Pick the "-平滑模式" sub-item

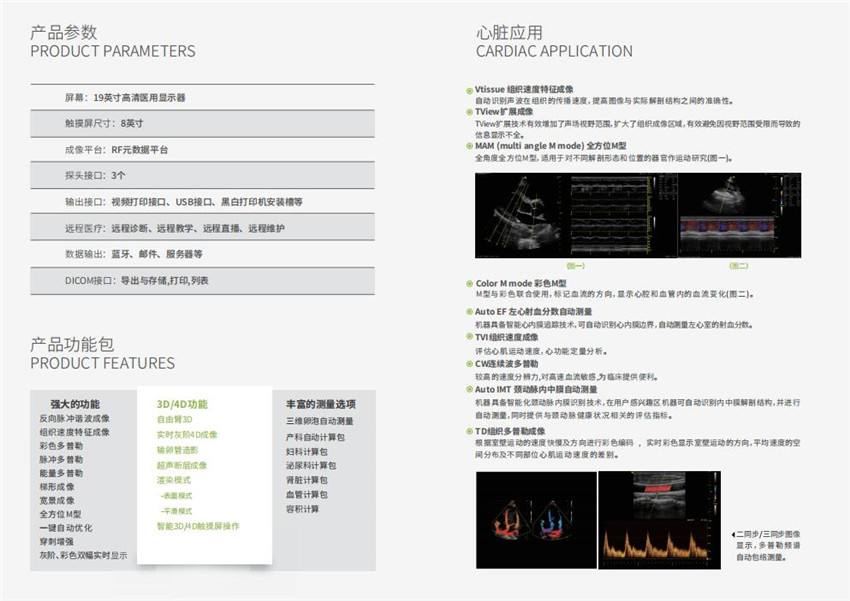176,511
